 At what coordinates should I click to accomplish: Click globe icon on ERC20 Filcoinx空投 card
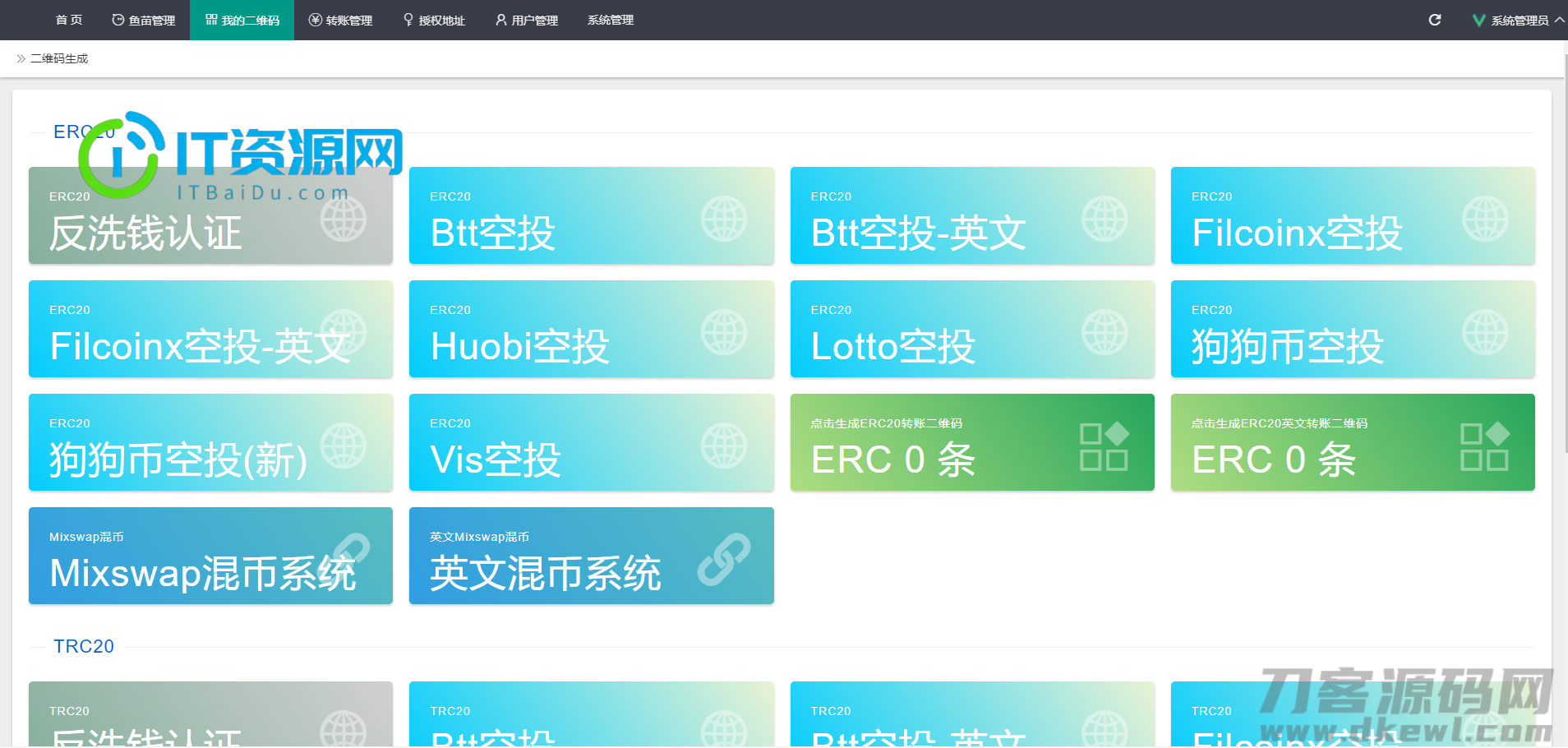point(1485,219)
